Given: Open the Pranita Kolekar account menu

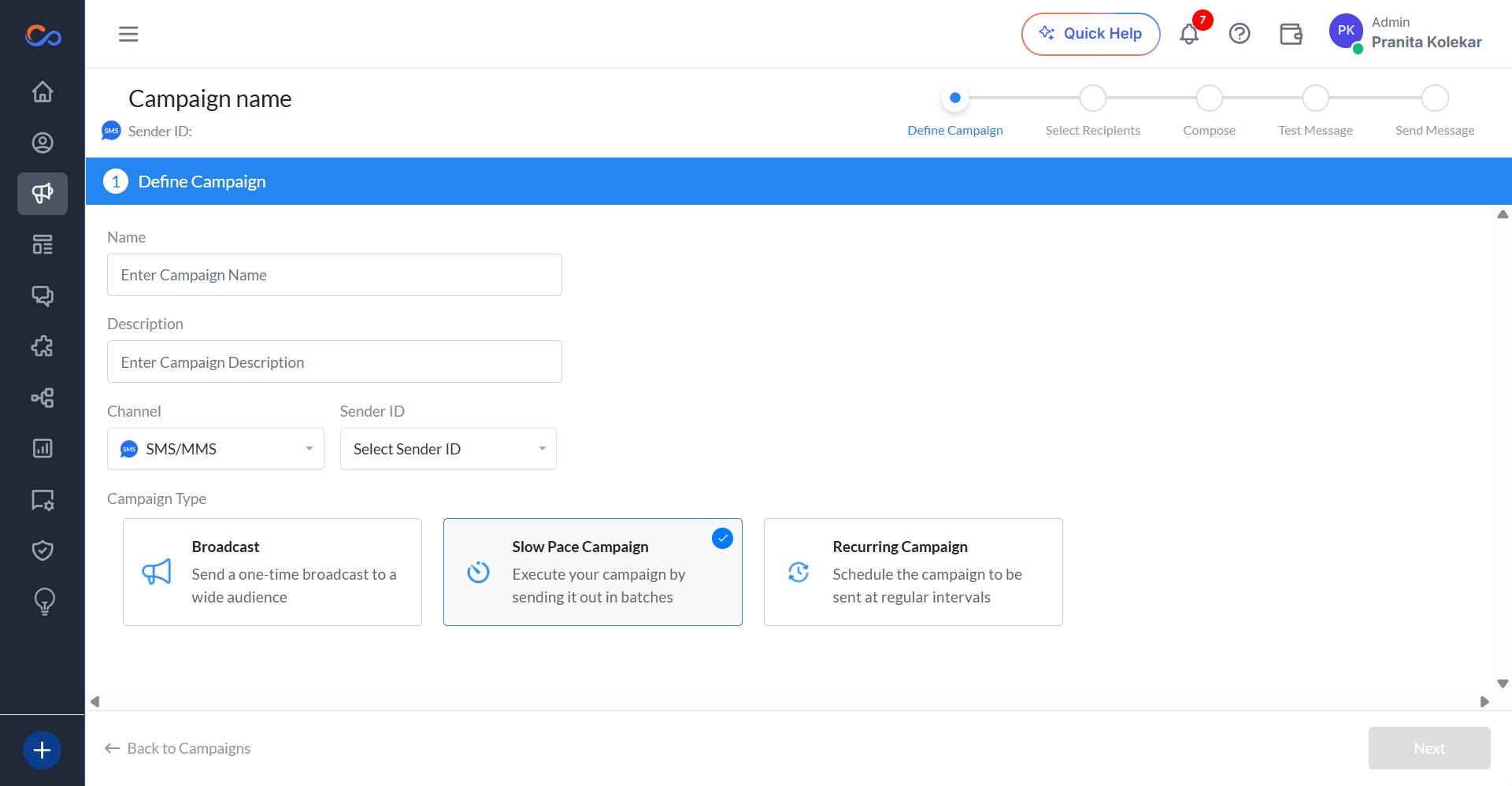Looking at the screenshot, I should (1406, 33).
